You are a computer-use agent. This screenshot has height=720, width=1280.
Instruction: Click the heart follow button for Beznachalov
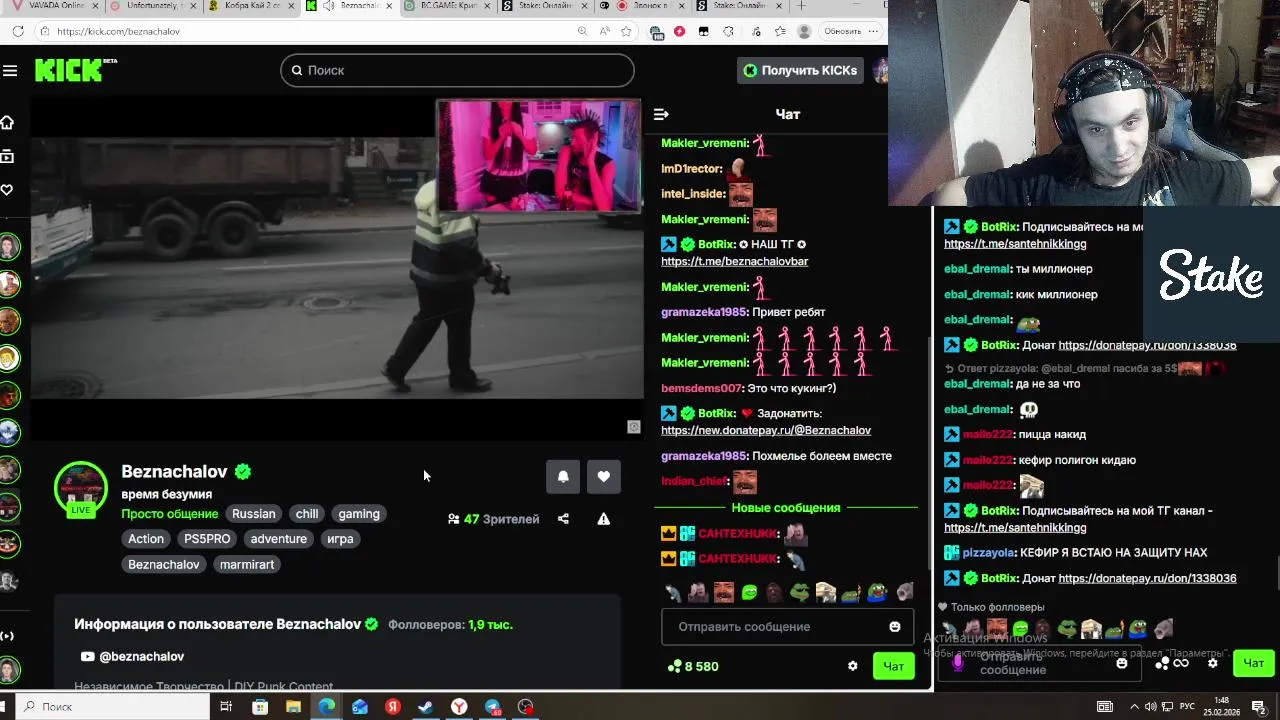[603, 477]
